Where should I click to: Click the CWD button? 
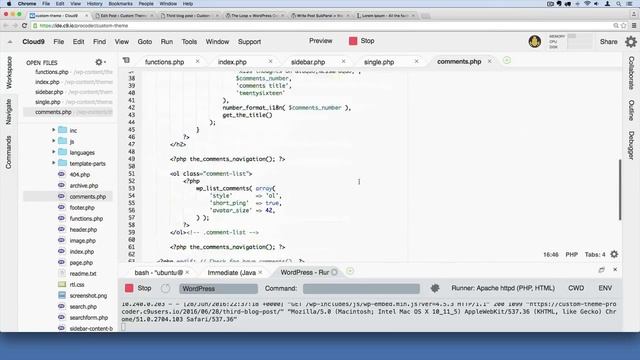[x=576, y=288]
